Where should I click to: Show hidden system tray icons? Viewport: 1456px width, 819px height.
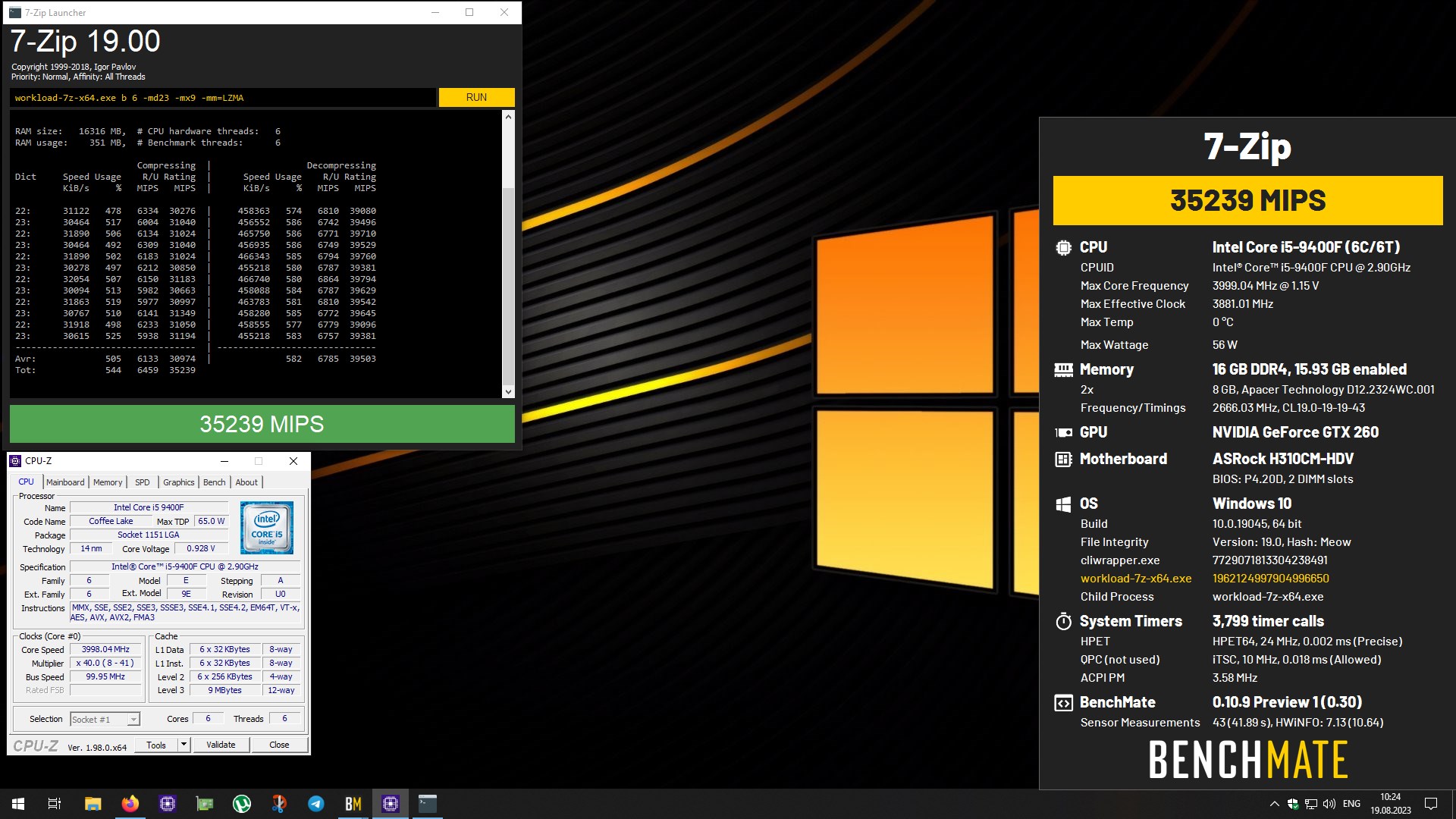point(1274,804)
